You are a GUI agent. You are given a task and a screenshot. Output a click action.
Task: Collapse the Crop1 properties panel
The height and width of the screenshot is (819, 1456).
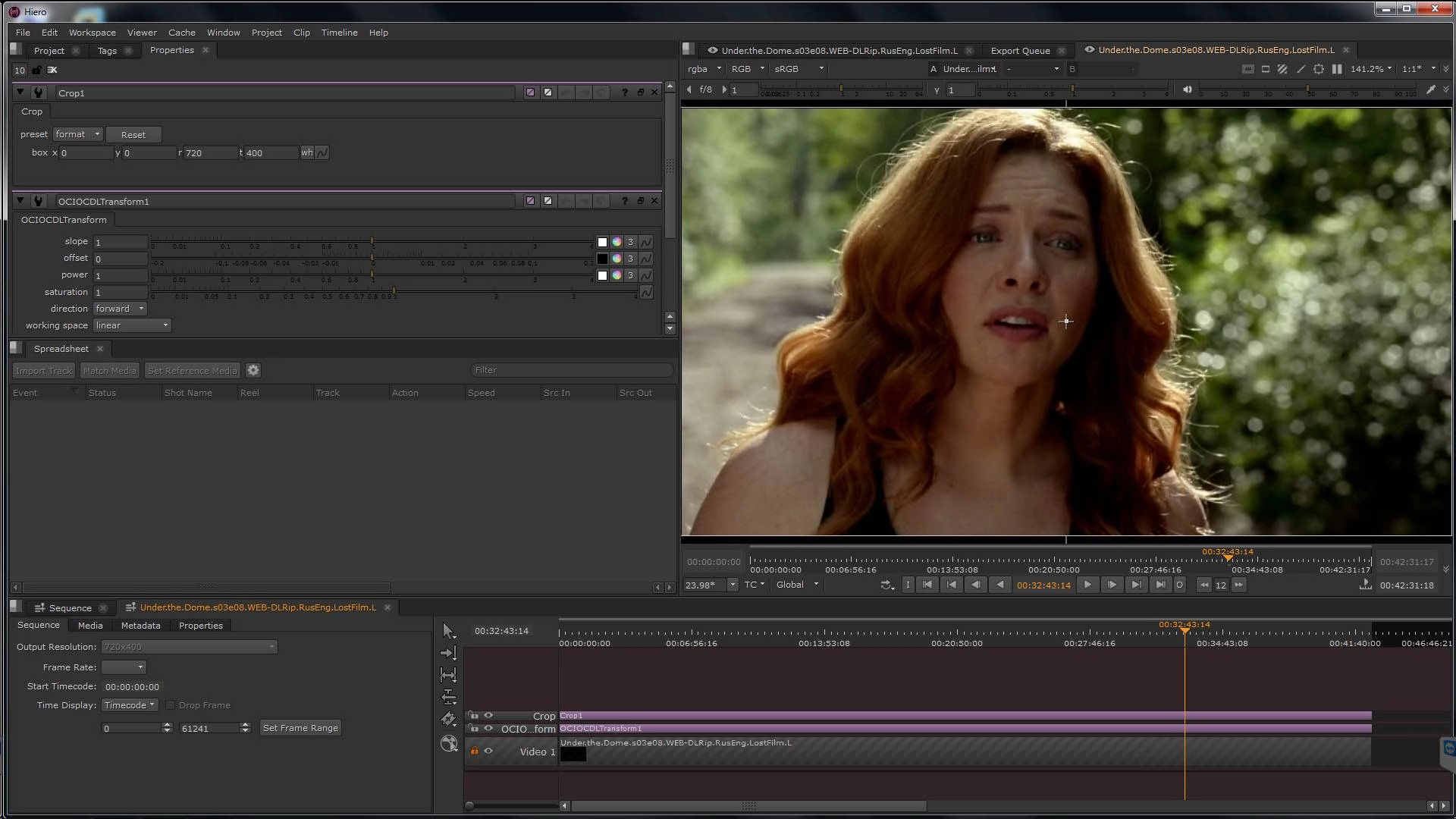pyautogui.click(x=20, y=93)
